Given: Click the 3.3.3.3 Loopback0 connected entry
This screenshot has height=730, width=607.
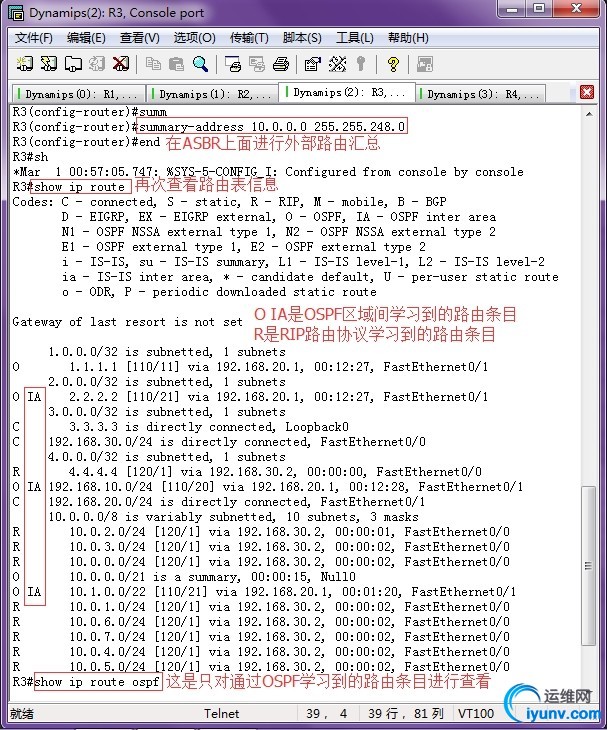Looking at the screenshot, I should tap(181, 427).
